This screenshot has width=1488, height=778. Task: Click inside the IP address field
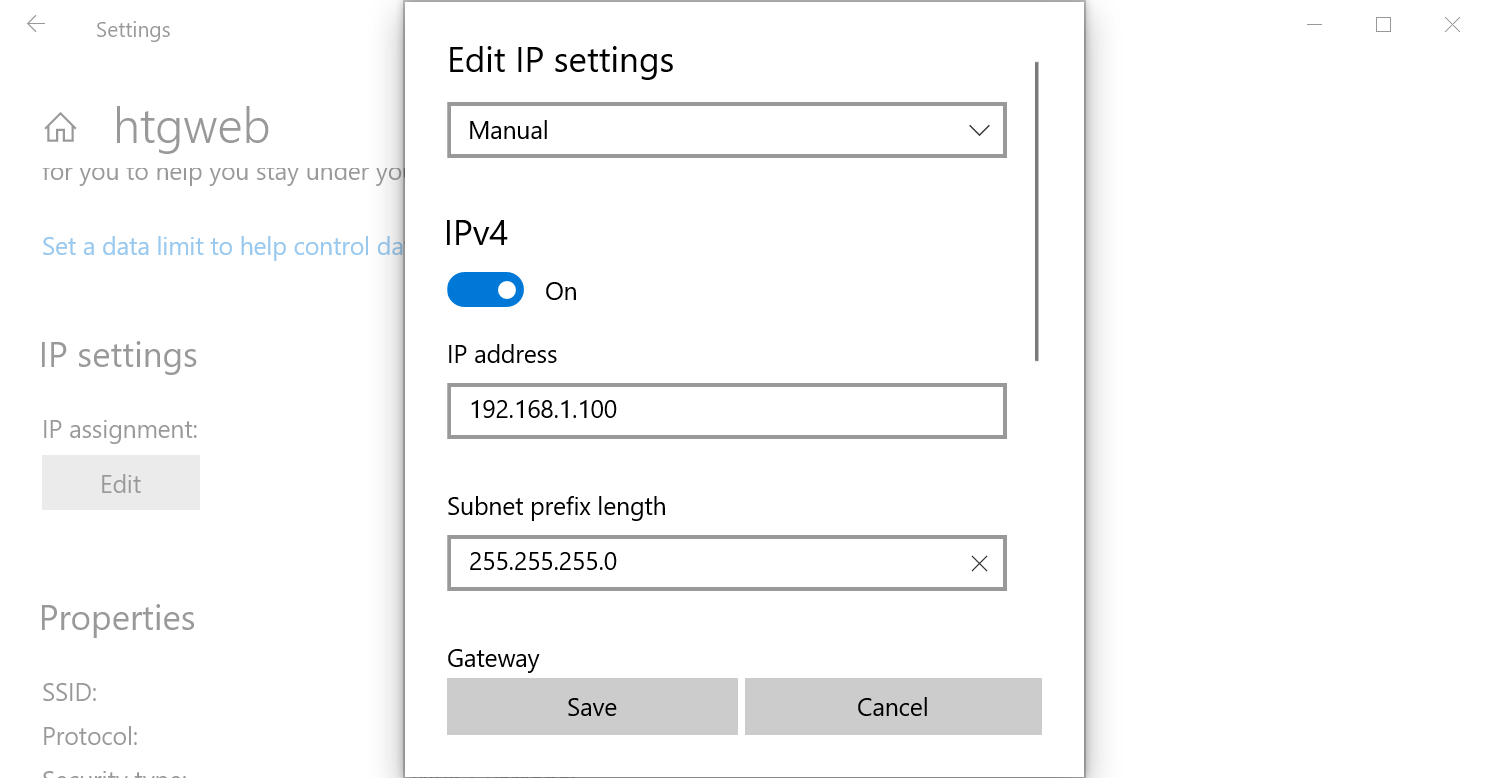tap(727, 410)
